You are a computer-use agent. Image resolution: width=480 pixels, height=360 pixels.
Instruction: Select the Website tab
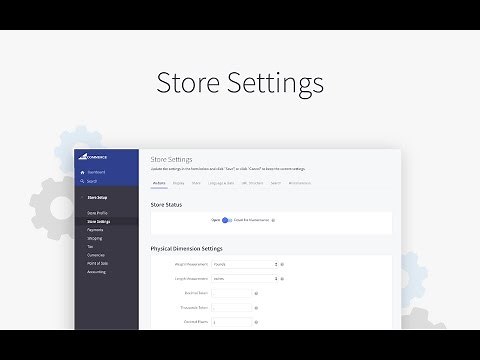(159, 183)
